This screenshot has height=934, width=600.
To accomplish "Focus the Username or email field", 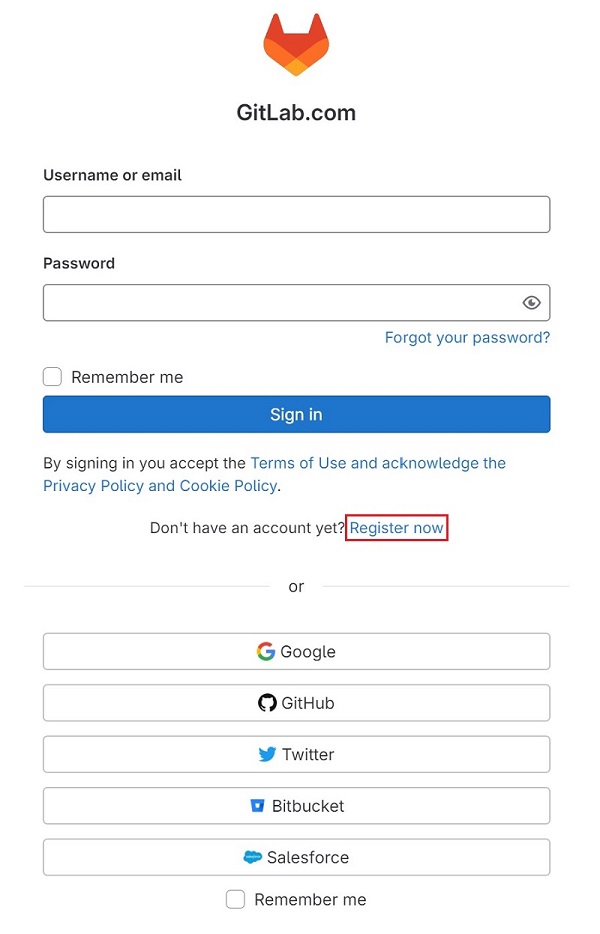I will point(296,214).
